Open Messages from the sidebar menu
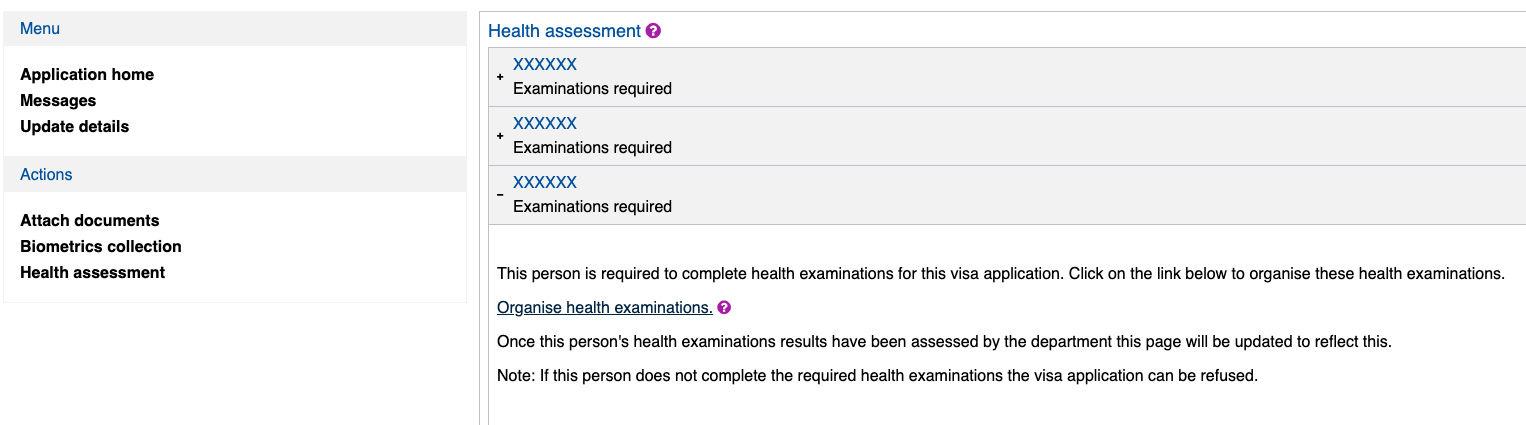This screenshot has width=1526, height=425. point(58,101)
